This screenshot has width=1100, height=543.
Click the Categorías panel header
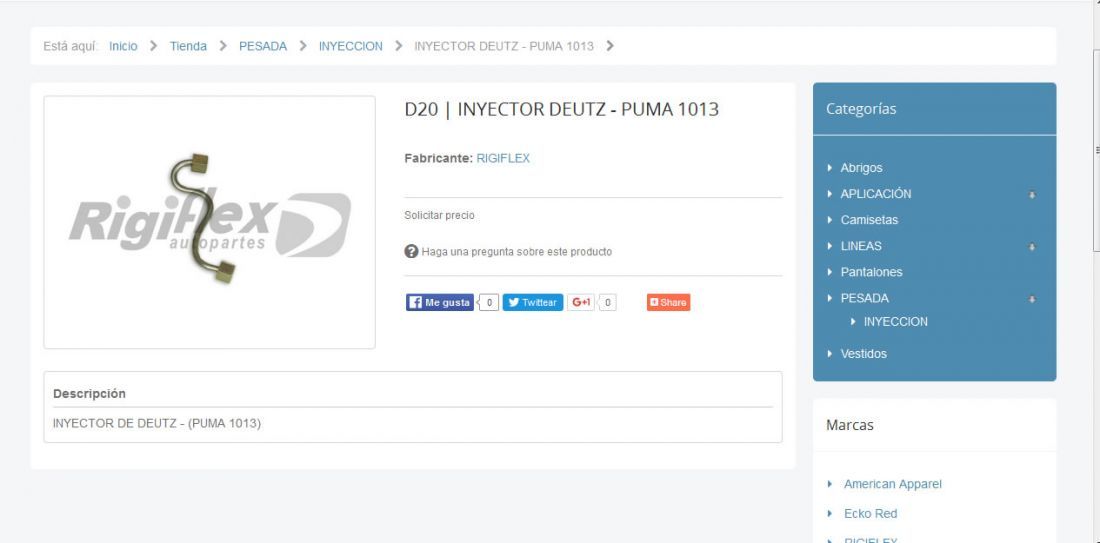coord(934,109)
